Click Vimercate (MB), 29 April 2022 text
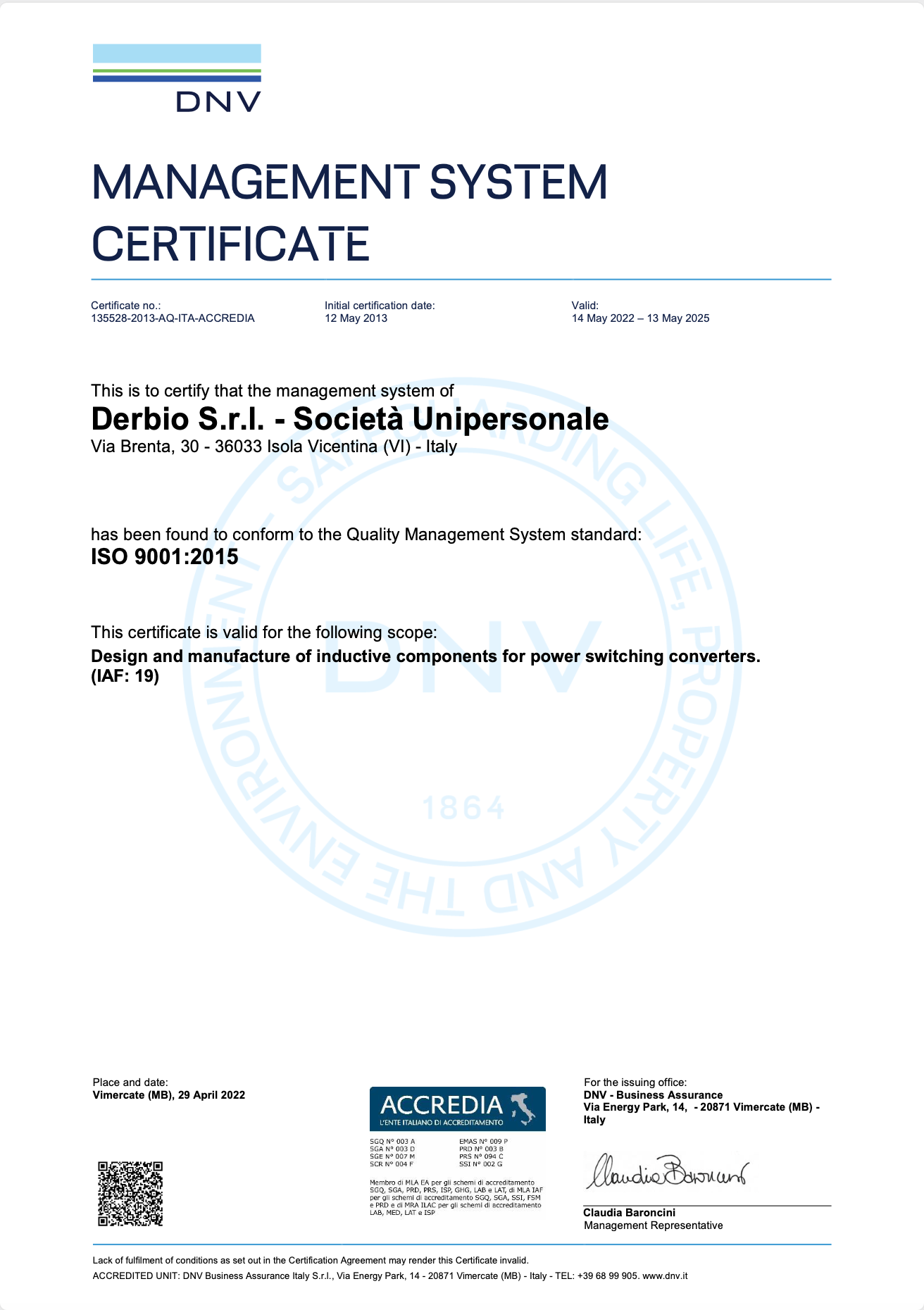Screen dimensions: 924x1310 coord(169,1095)
